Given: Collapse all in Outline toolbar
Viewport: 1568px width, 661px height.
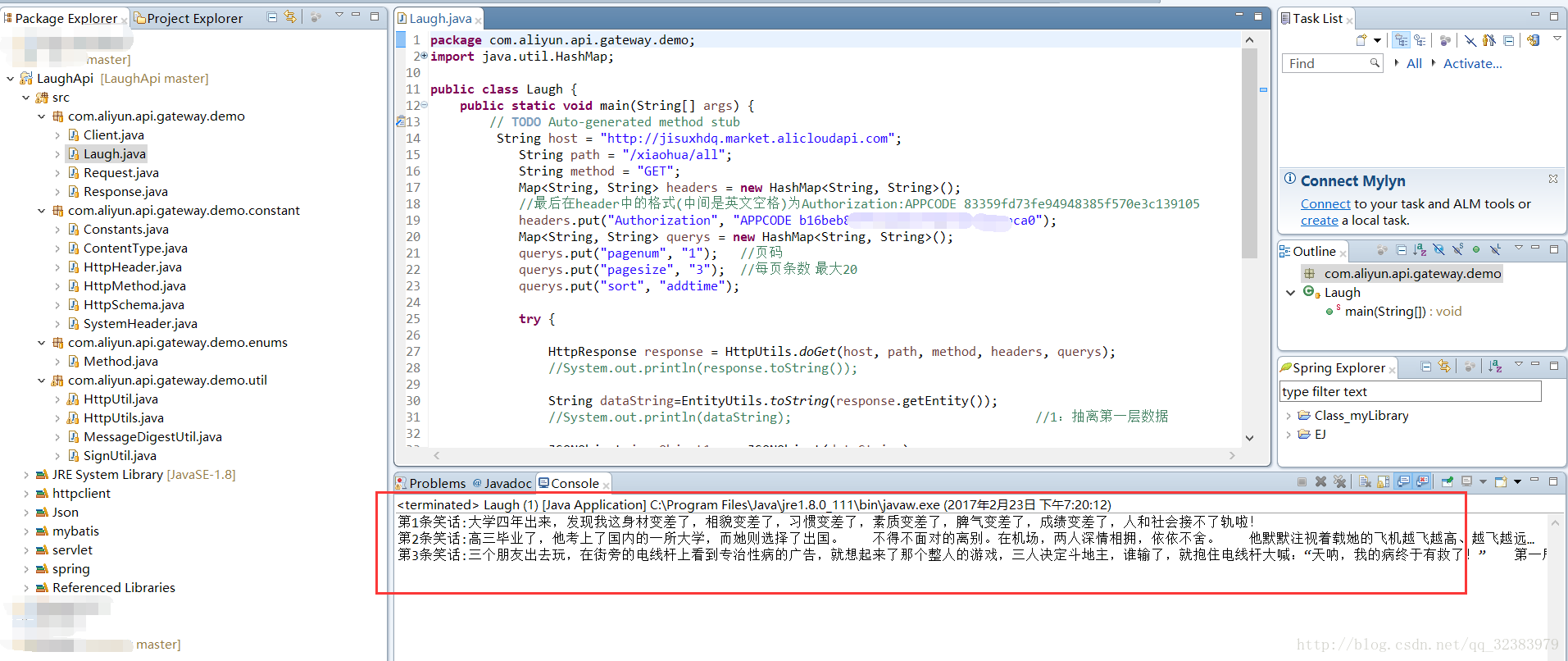Looking at the screenshot, I should point(1402,250).
